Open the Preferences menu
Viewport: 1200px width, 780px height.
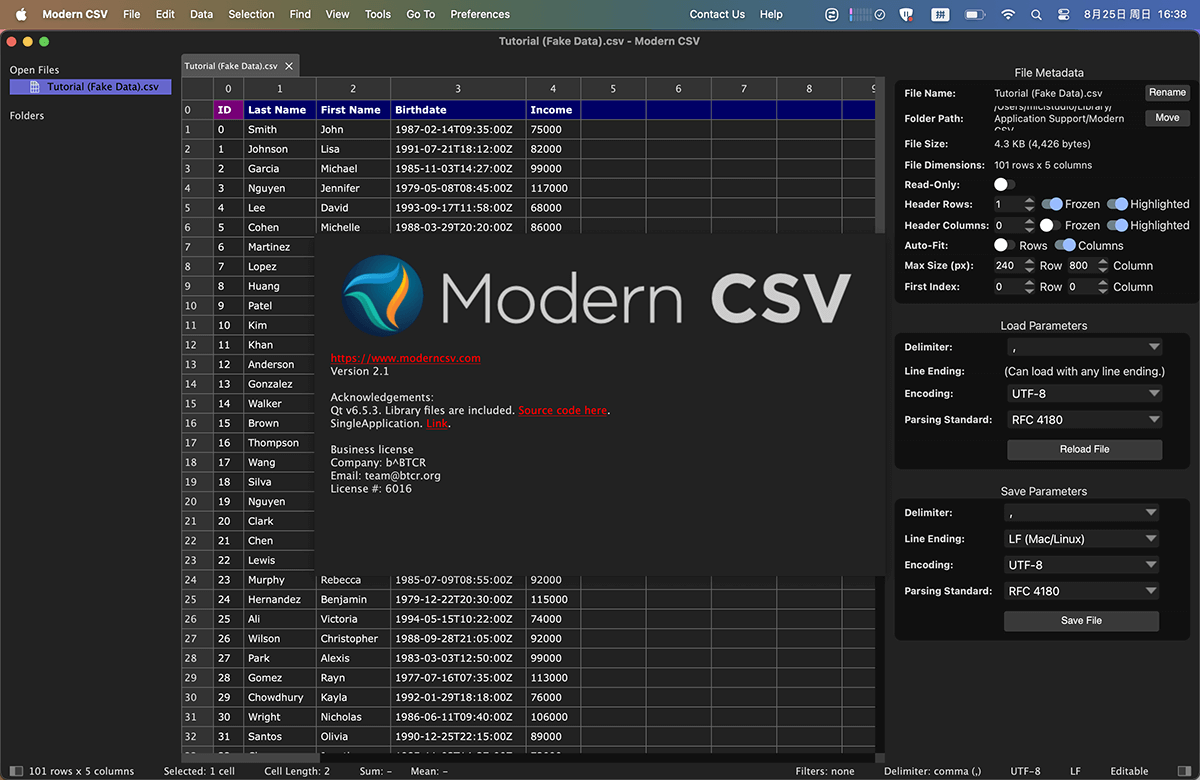480,14
